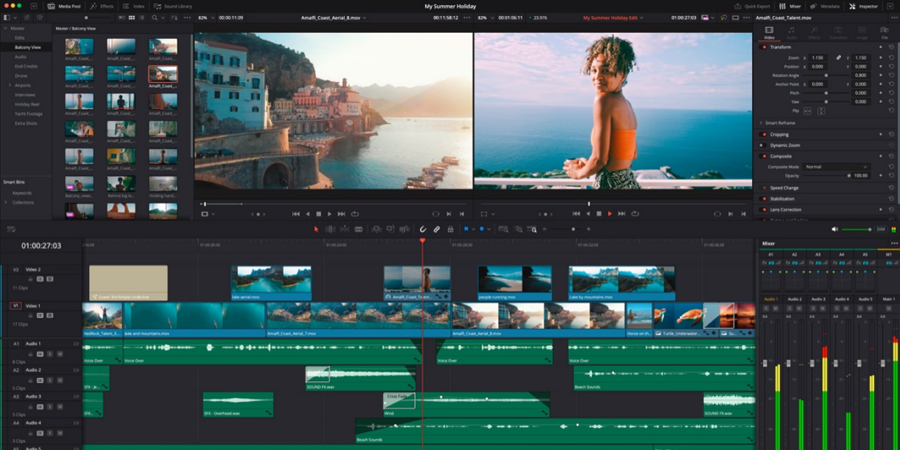The height and width of the screenshot is (450, 900).
Task: Switch to the Audio inspector tab
Action: [x=792, y=33]
